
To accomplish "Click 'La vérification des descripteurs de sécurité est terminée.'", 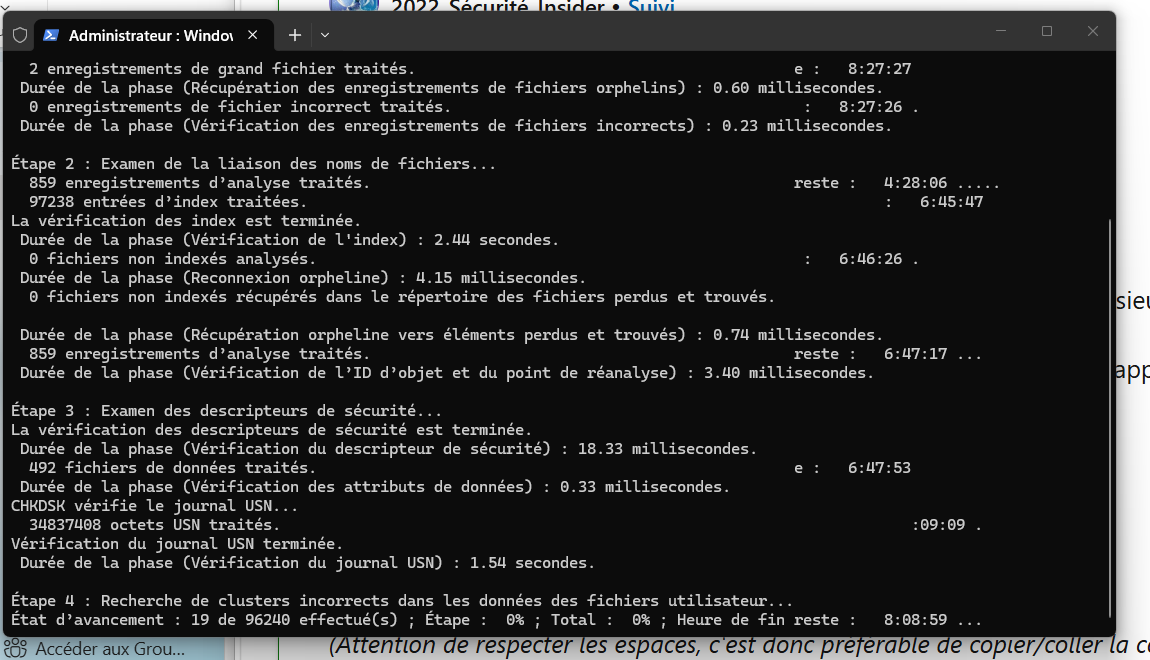I will point(271,430).
